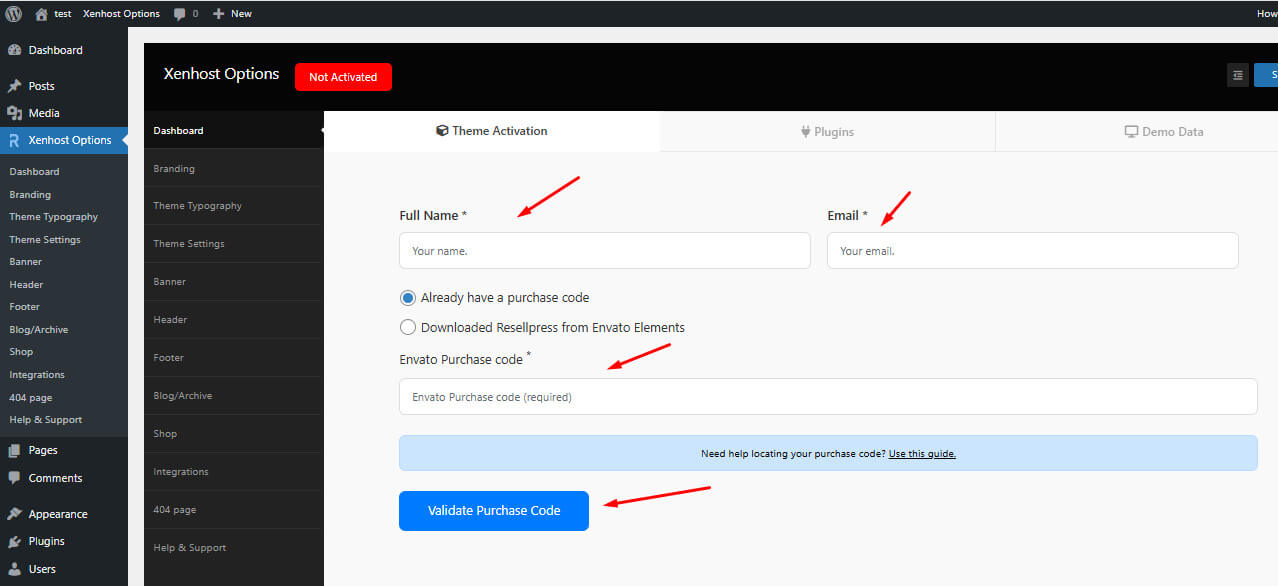1278x586 pixels.
Task: Click the Plugins plug icon in sidebar
Action: pos(14,541)
